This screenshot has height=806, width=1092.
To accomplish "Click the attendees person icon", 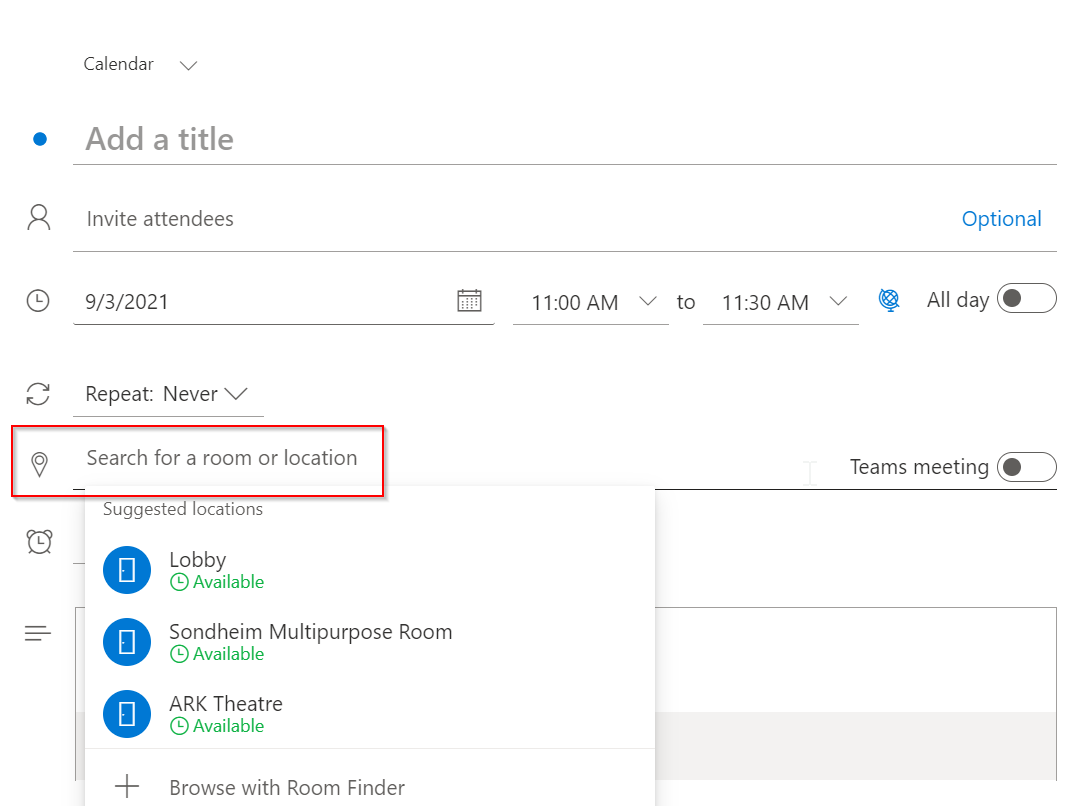I will 39,219.
